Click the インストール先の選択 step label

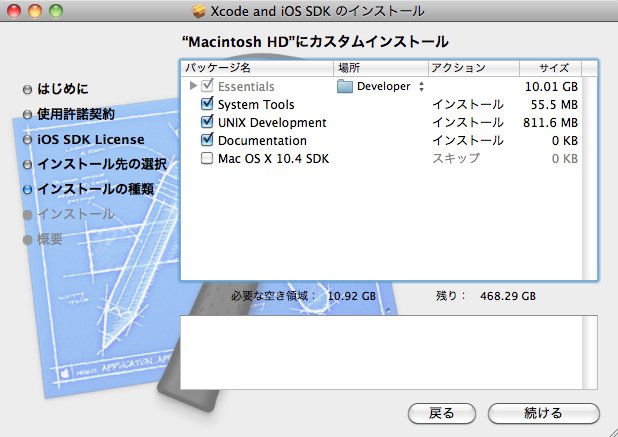coord(102,164)
